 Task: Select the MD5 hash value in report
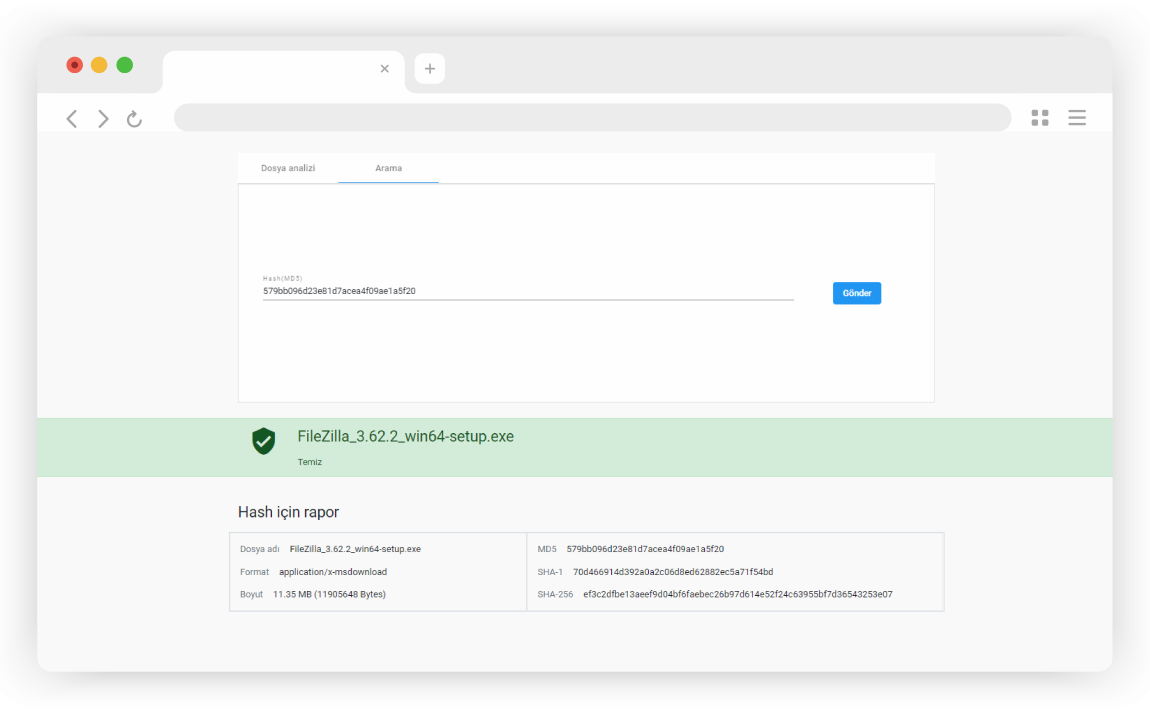click(x=645, y=549)
